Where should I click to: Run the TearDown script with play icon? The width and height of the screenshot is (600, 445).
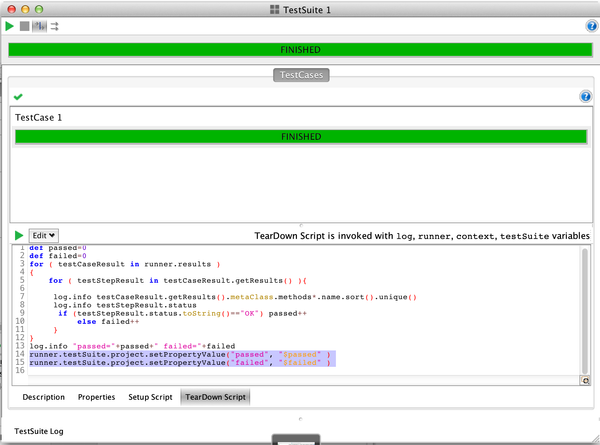tap(19, 235)
